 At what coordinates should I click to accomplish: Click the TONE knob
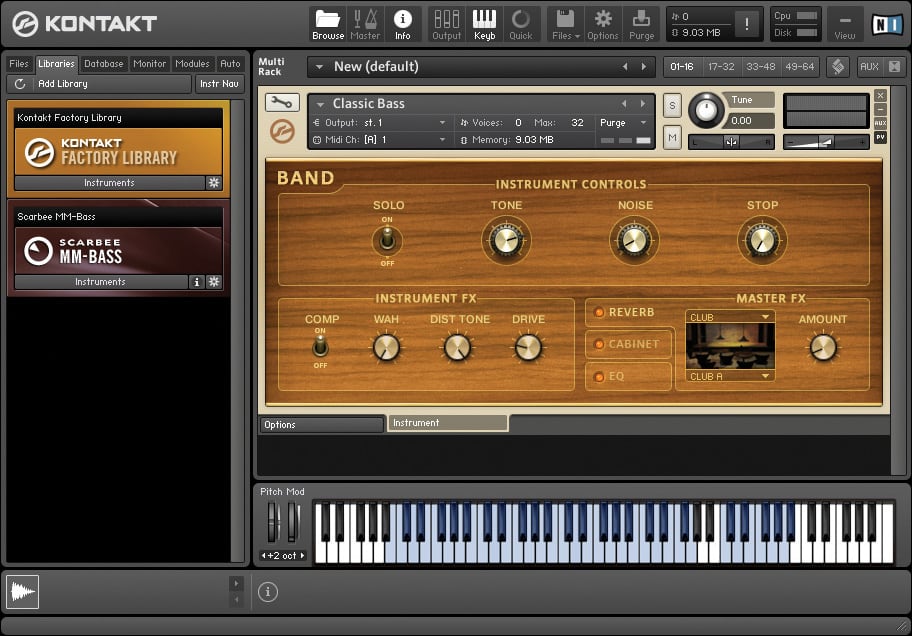506,240
